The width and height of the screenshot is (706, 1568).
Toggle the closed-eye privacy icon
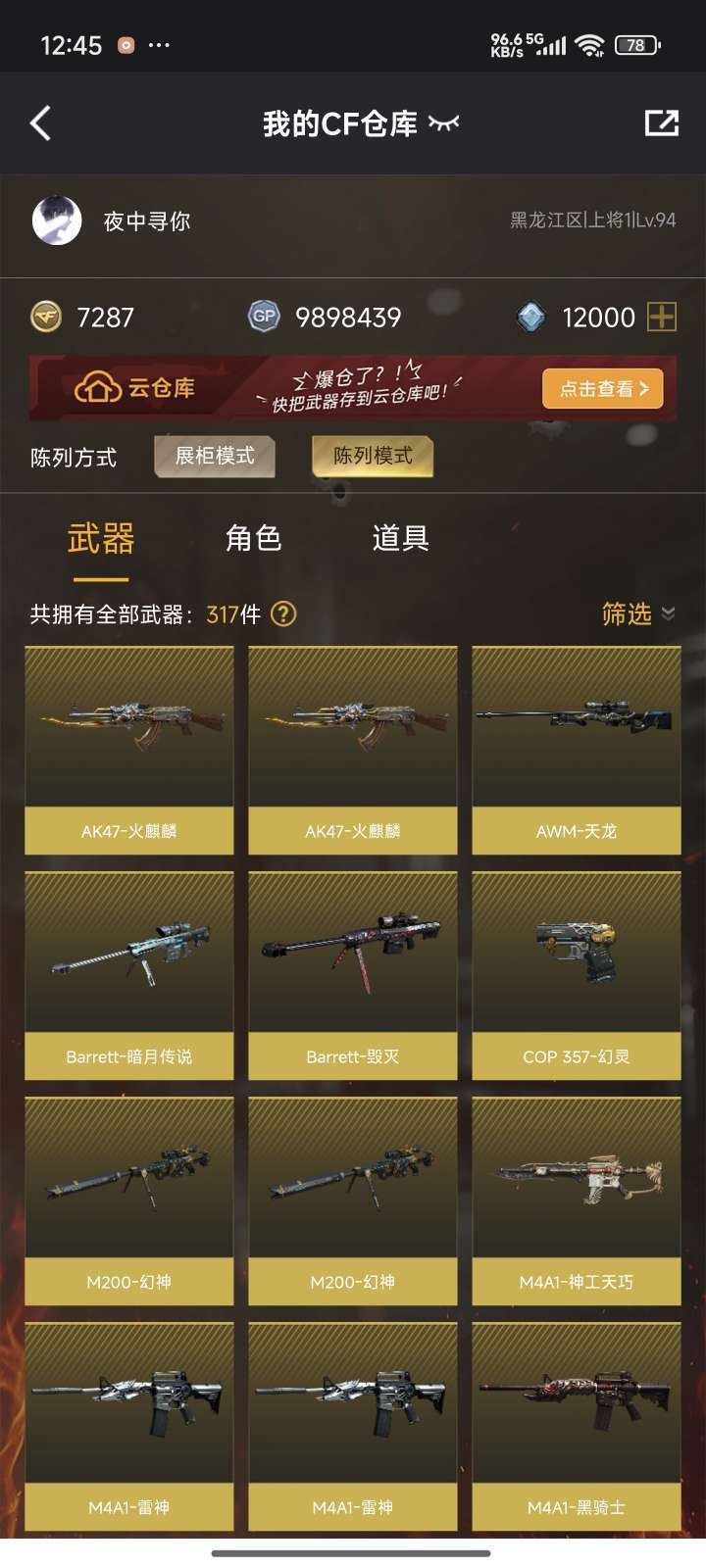tap(443, 123)
